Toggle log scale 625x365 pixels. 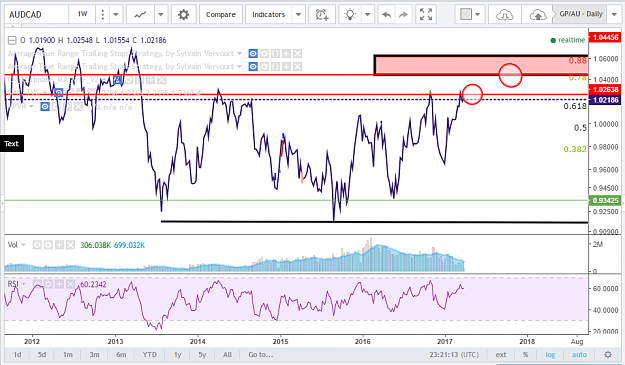click(550, 354)
